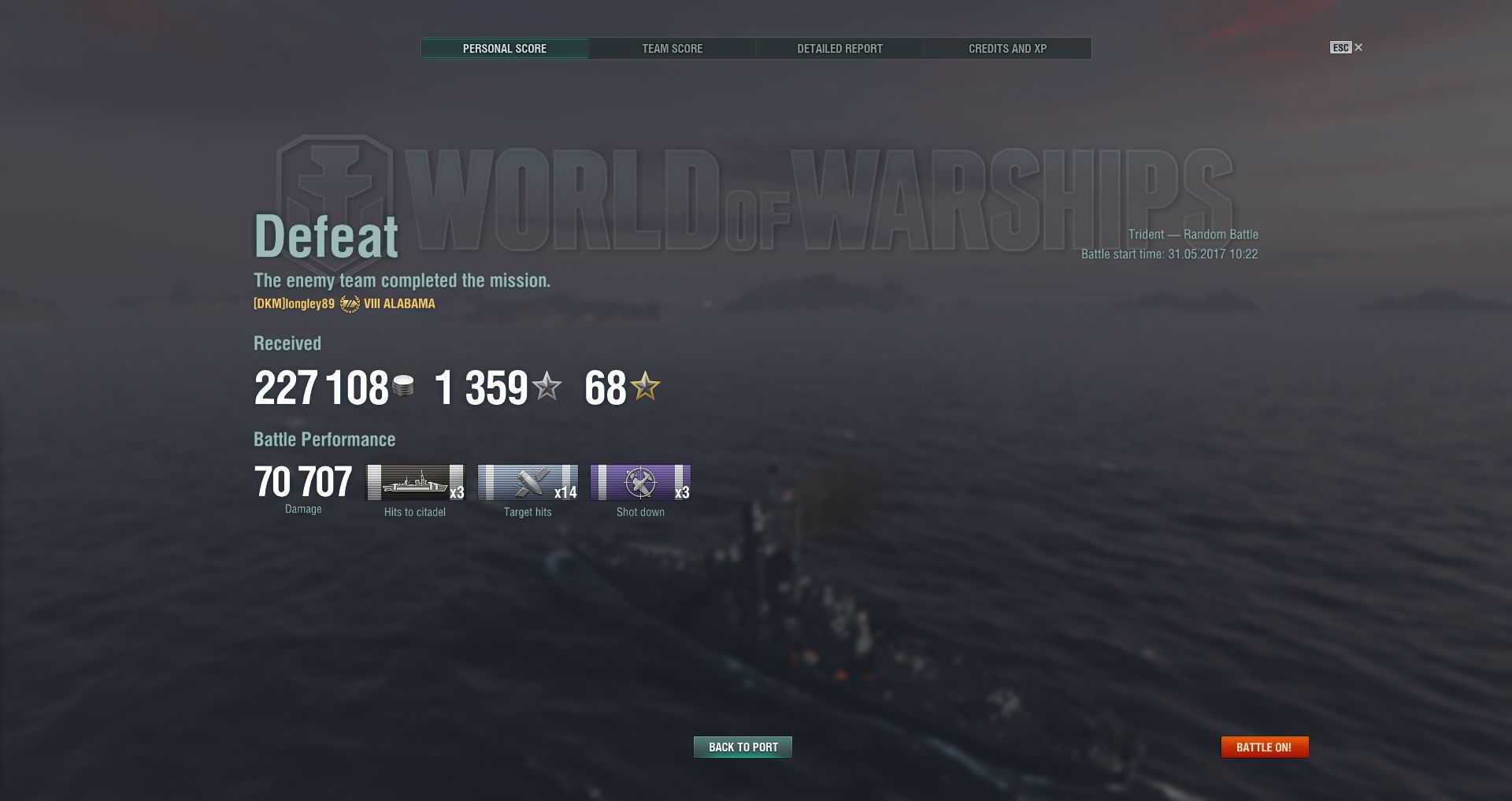Click the 227 108 credits amount
This screenshot has height=801, width=1512.
coord(321,388)
